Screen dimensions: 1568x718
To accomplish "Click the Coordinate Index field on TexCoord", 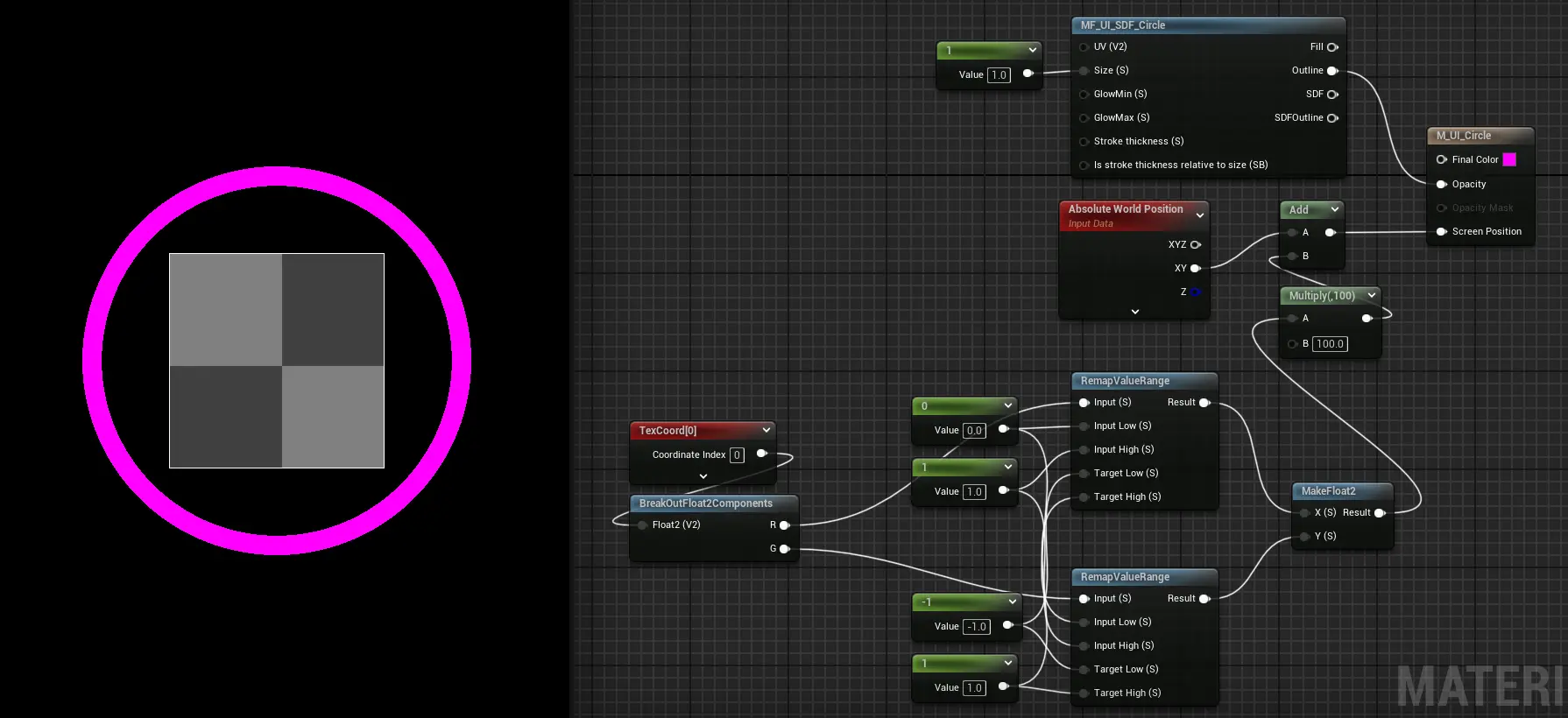I will click(x=737, y=455).
